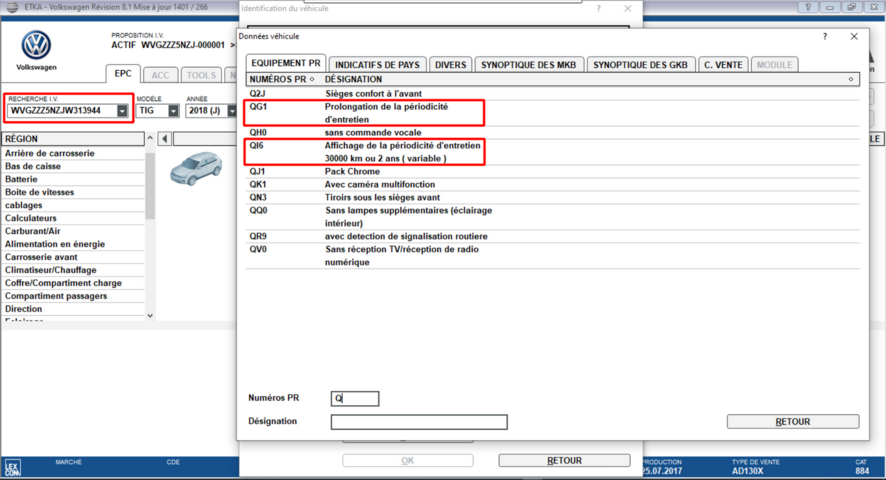Click RETOUR button in Identification du véhicule window
This screenshot has height=480, width=886.
coord(564,460)
